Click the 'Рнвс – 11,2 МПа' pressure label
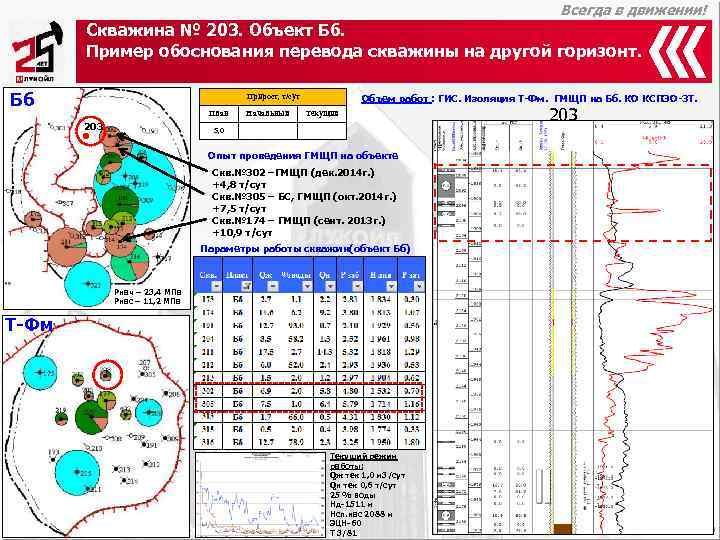 [147, 301]
